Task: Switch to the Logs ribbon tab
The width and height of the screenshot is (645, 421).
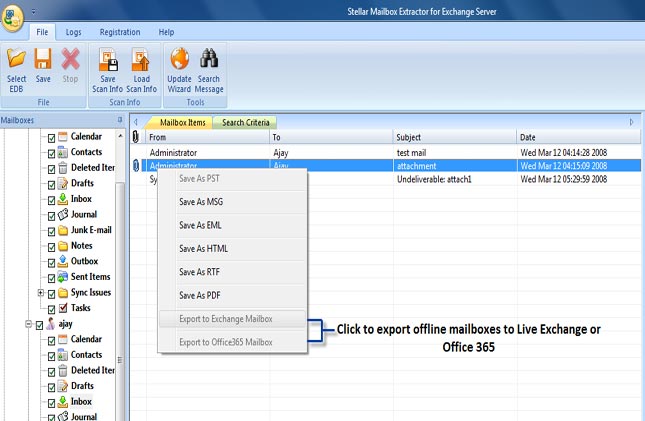Action: pos(74,32)
